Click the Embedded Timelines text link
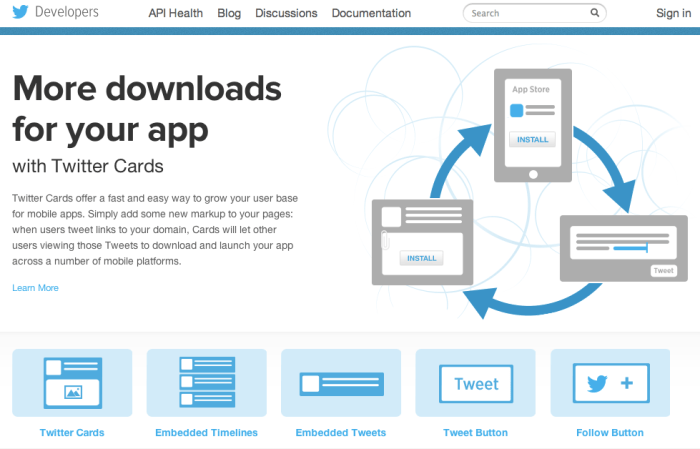 206,432
